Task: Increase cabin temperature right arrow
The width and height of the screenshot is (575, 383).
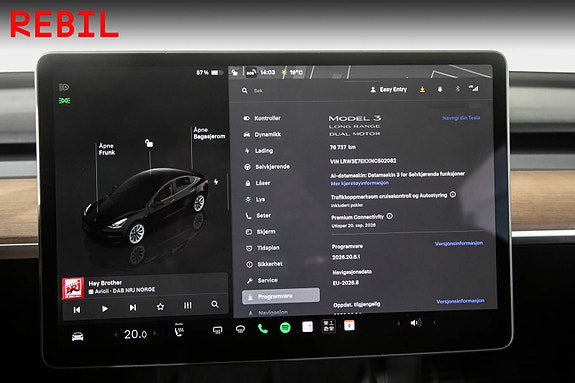Action: coord(154,333)
